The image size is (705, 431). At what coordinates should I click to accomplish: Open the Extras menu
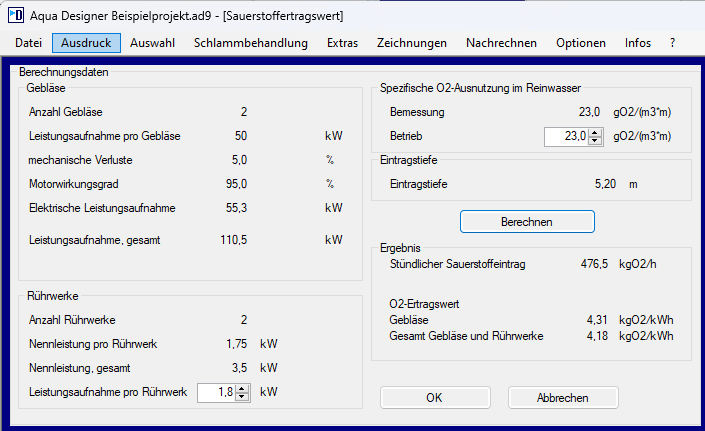tap(342, 43)
